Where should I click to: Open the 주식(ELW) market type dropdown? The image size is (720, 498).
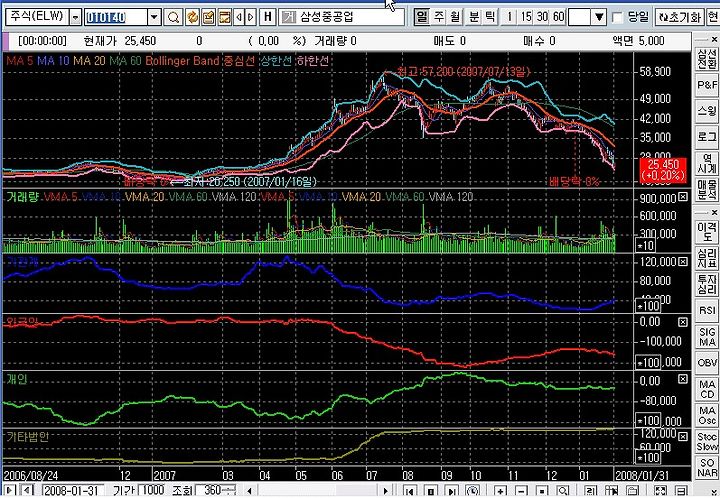[75, 18]
